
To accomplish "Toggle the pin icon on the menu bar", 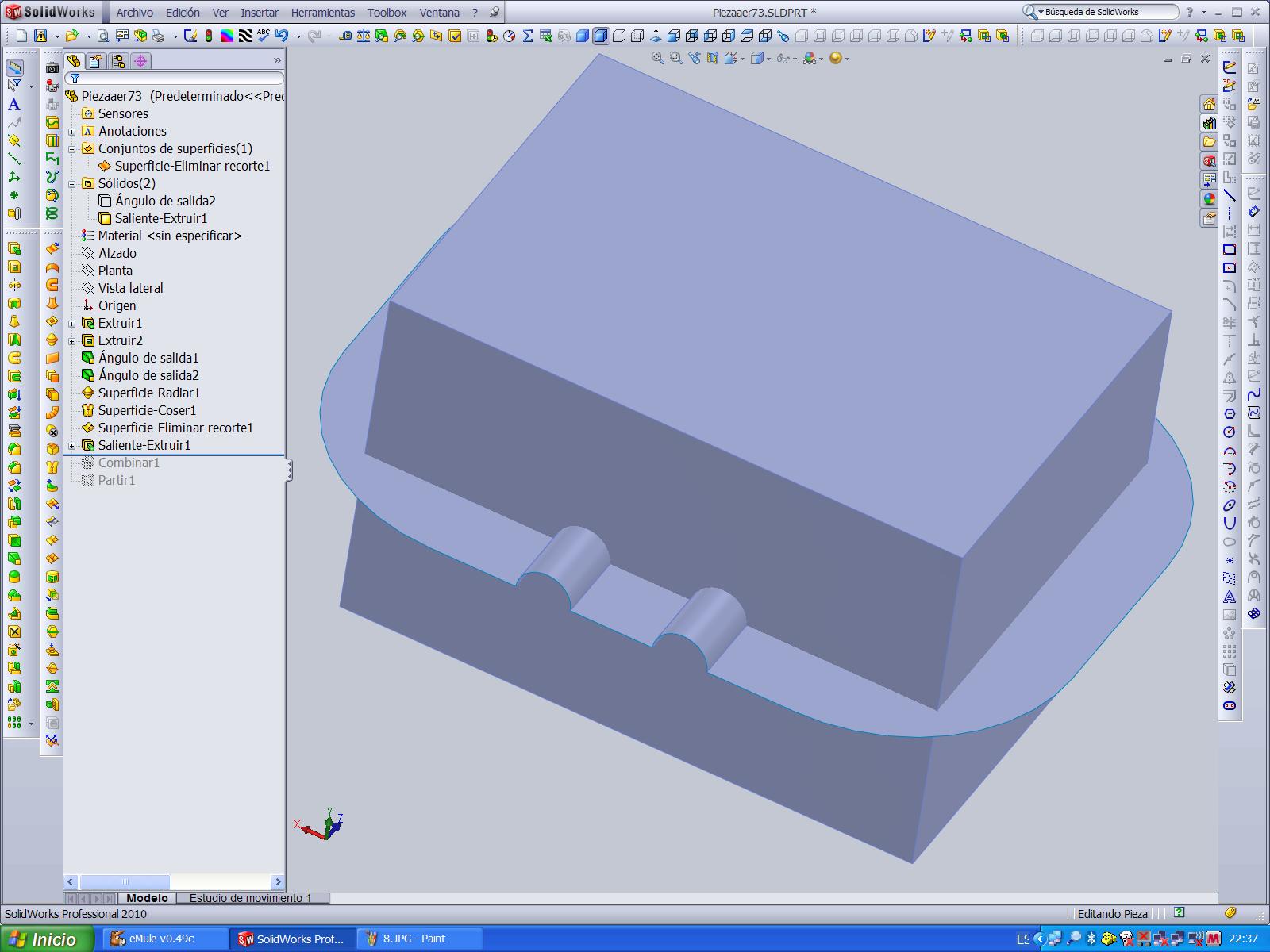I will (x=495, y=12).
